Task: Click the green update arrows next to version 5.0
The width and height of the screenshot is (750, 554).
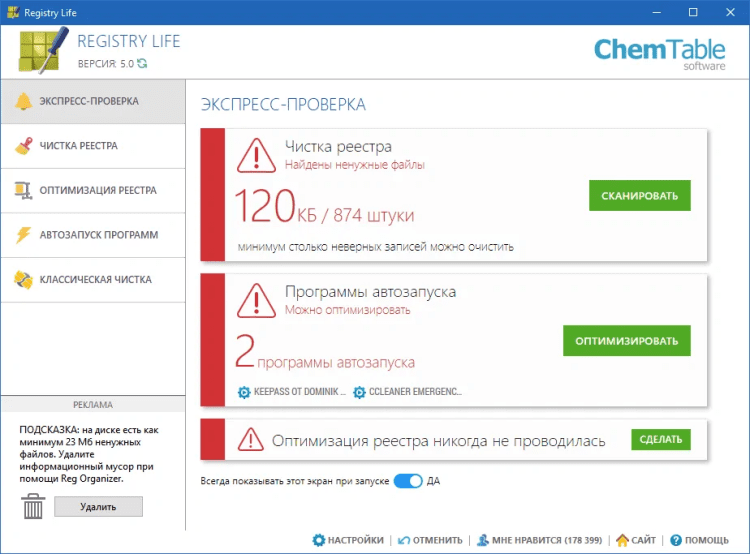Action: (x=142, y=63)
